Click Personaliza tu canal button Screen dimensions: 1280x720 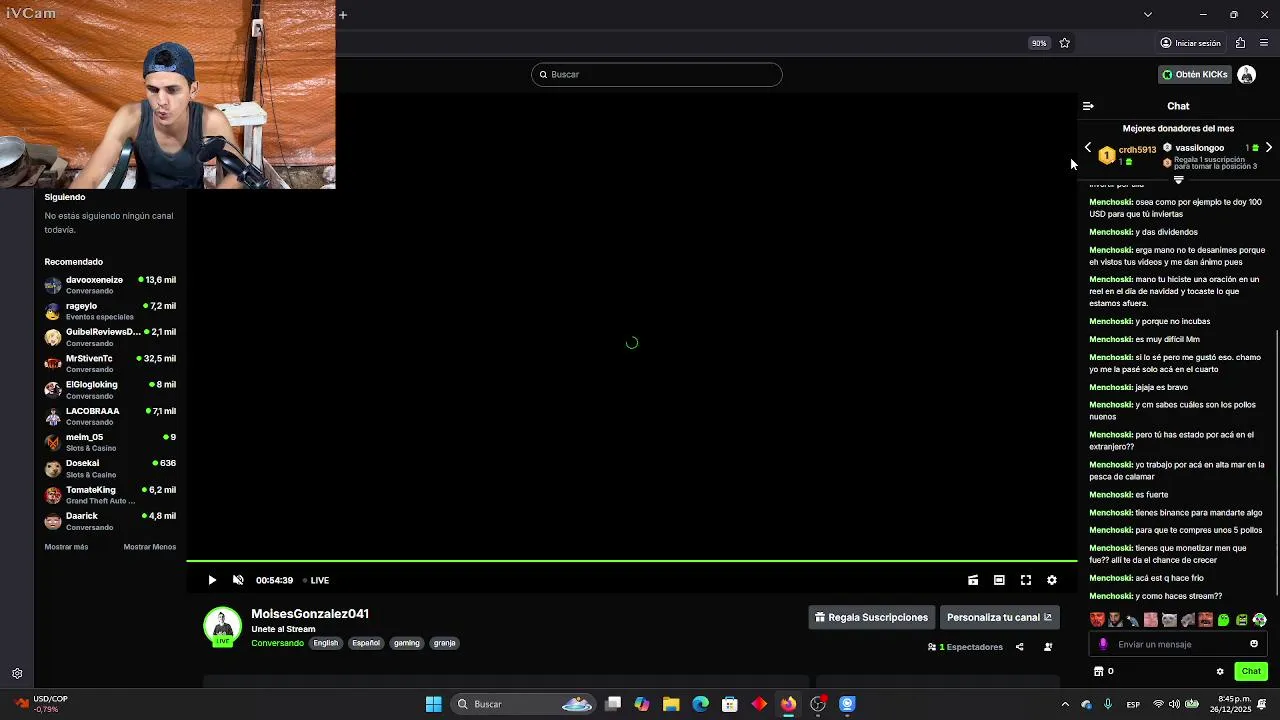(x=999, y=617)
